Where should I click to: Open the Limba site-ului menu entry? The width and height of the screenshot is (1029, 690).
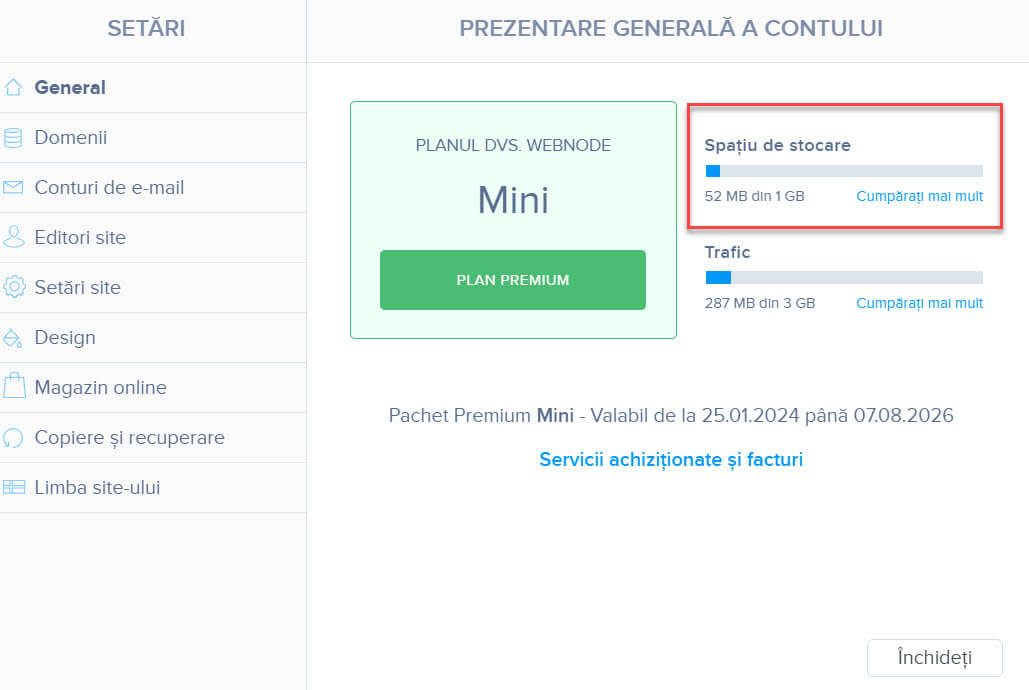coord(153,487)
